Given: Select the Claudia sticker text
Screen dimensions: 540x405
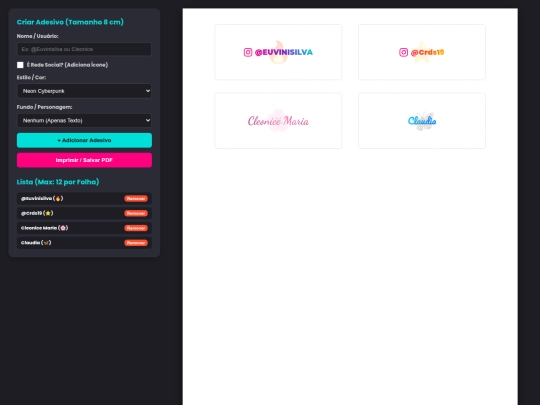Looking at the screenshot, I should pos(422,121).
